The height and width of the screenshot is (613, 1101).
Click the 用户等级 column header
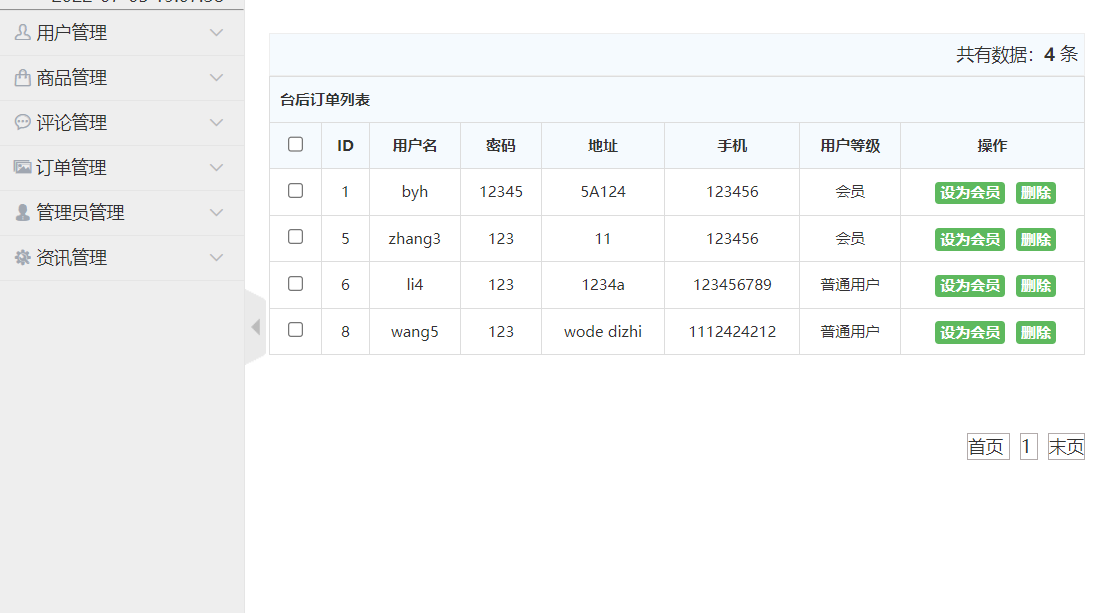coord(850,145)
